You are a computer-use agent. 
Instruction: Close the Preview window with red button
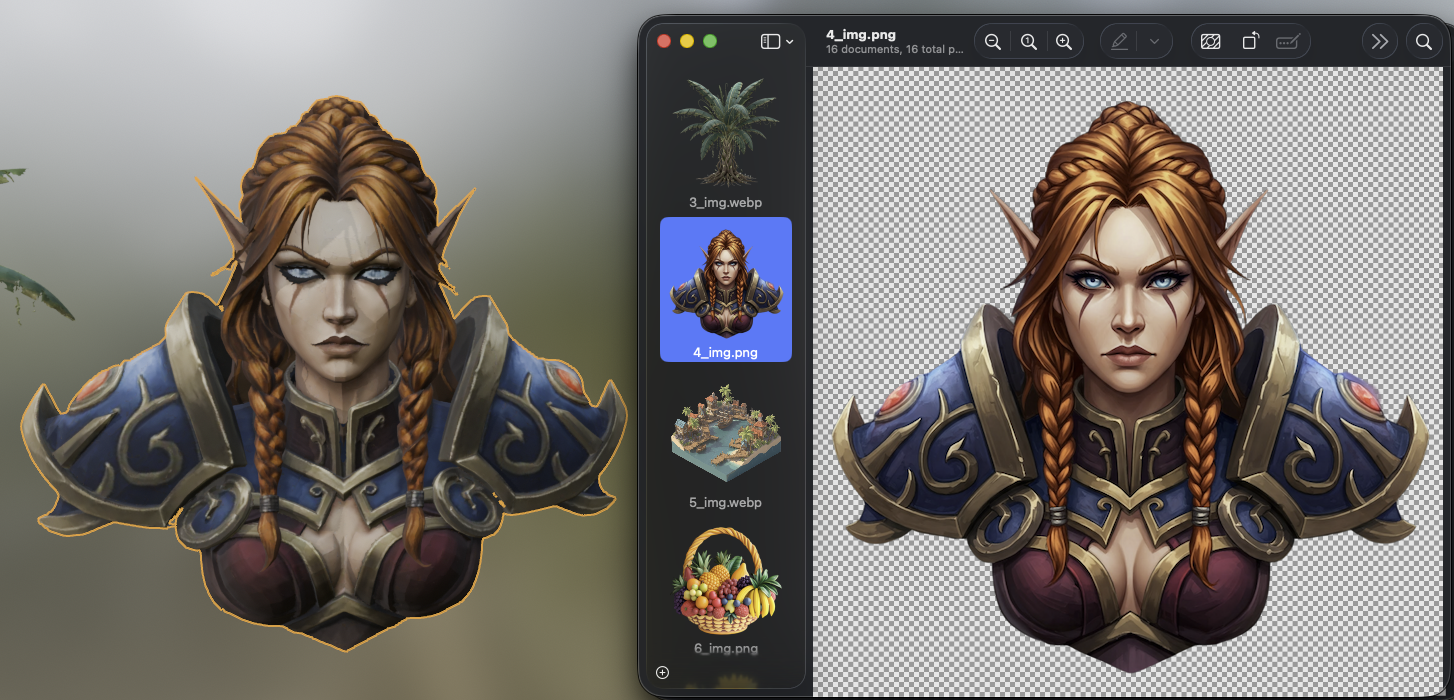tap(664, 41)
